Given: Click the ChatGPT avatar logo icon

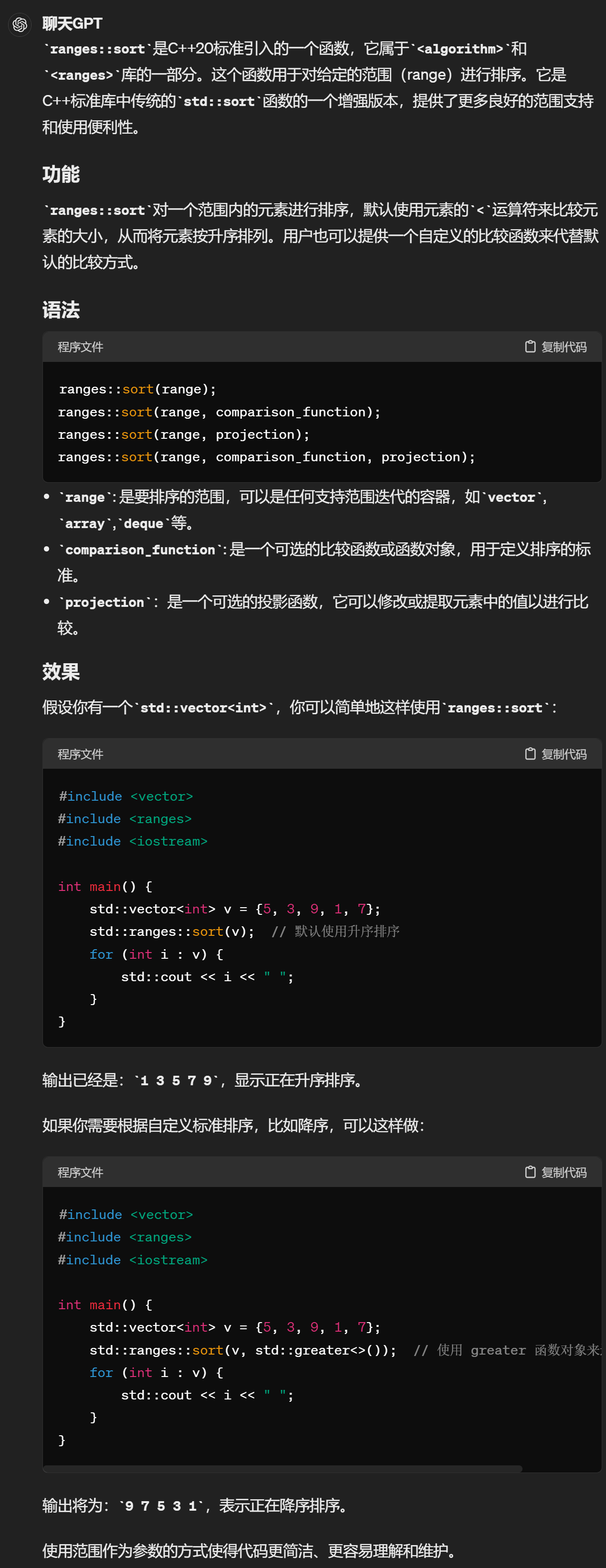Looking at the screenshot, I should 20,24.
